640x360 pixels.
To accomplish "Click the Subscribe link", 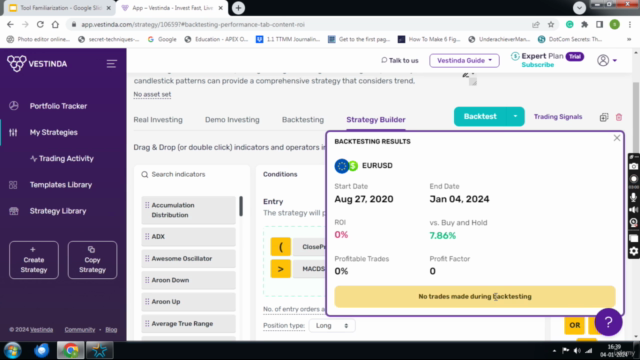I will pos(538,65).
